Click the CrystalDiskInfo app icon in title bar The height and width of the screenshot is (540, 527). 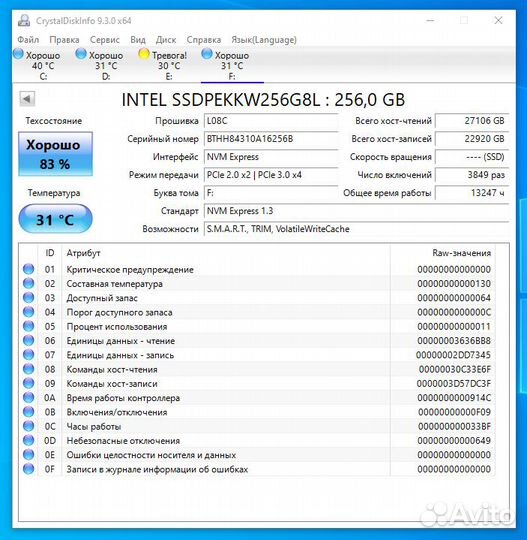24,21
